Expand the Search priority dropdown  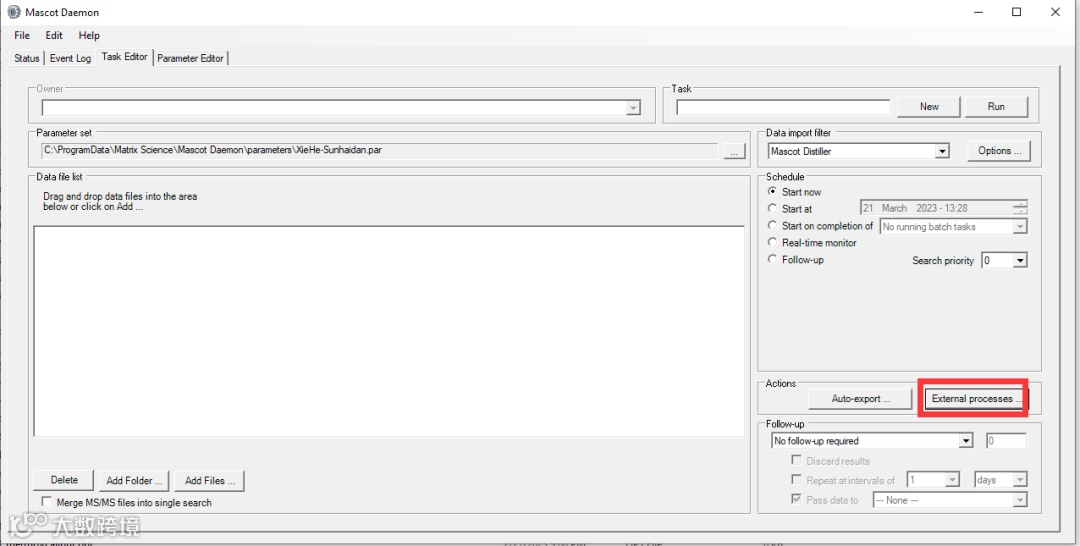coord(1020,260)
